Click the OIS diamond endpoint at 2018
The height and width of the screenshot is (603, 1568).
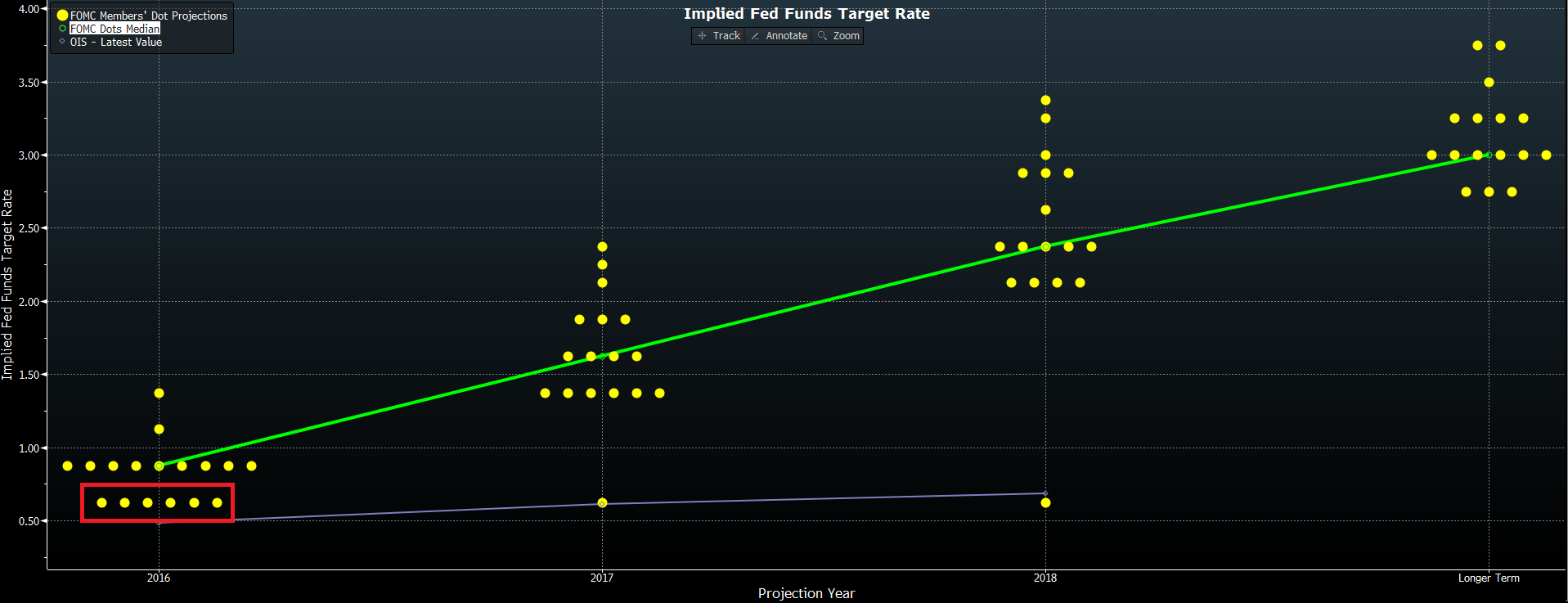(x=1045, y=493)
